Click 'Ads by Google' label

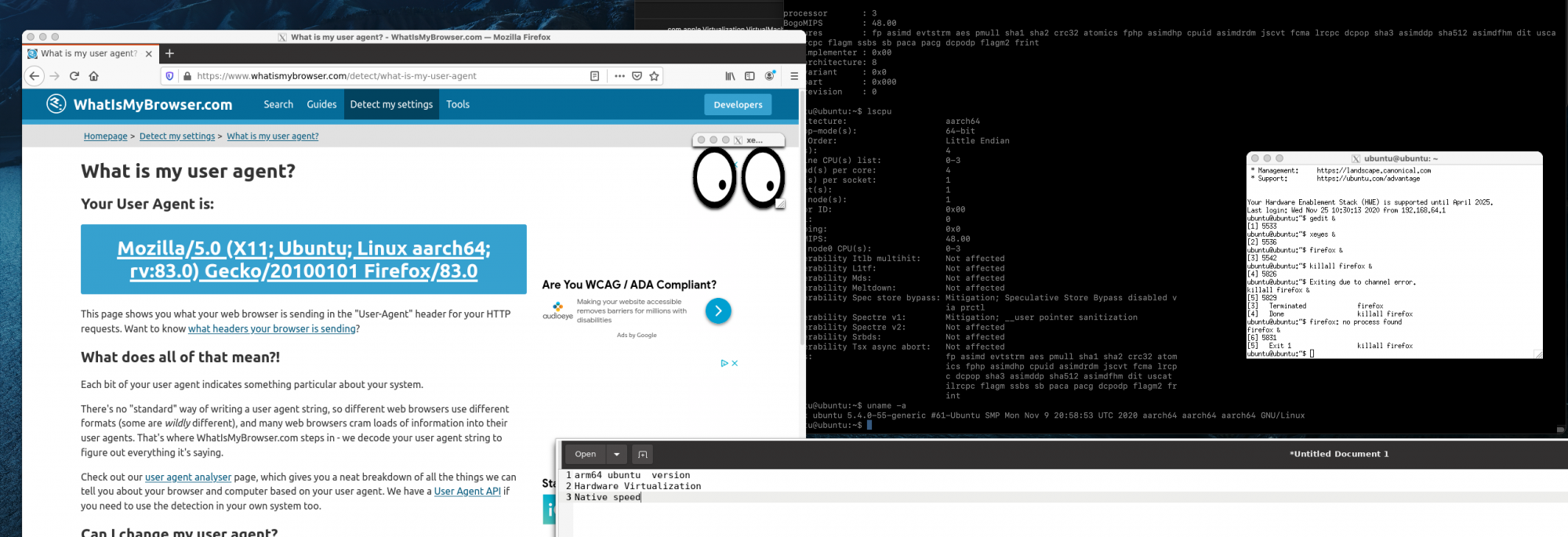637,335
